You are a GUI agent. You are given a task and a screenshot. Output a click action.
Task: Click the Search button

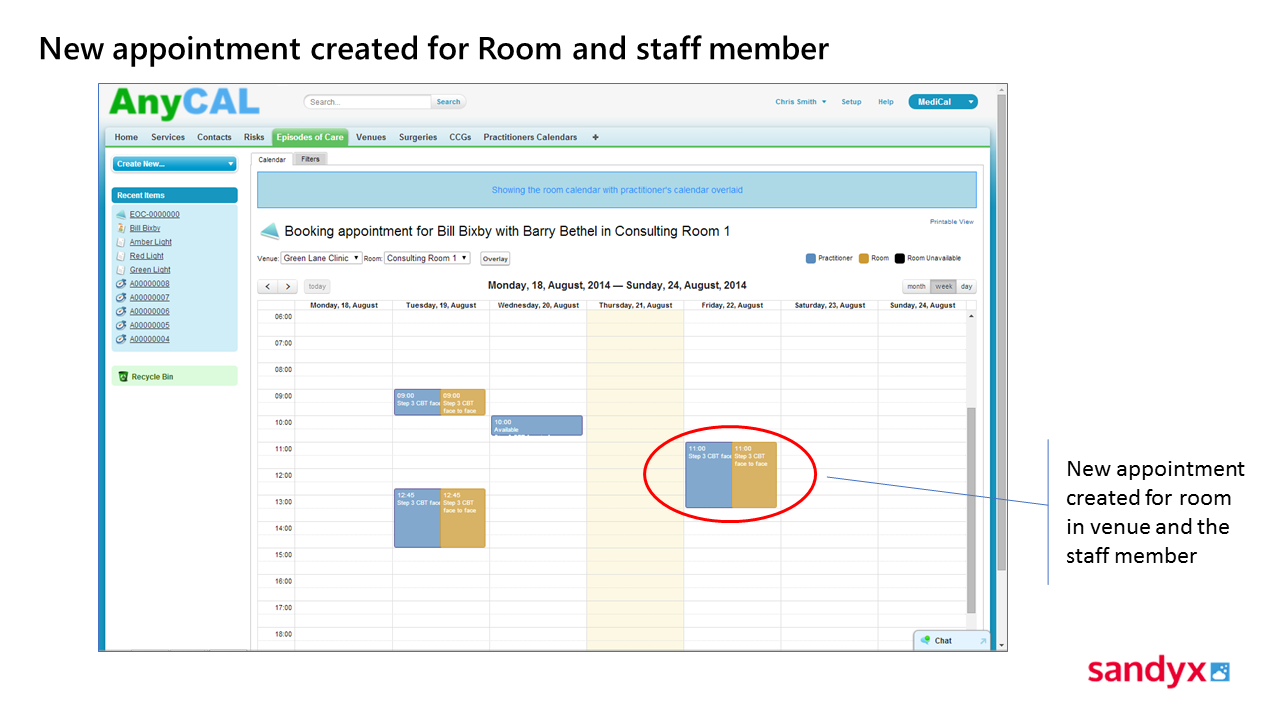pyautogui.click(x=448, y=102)
